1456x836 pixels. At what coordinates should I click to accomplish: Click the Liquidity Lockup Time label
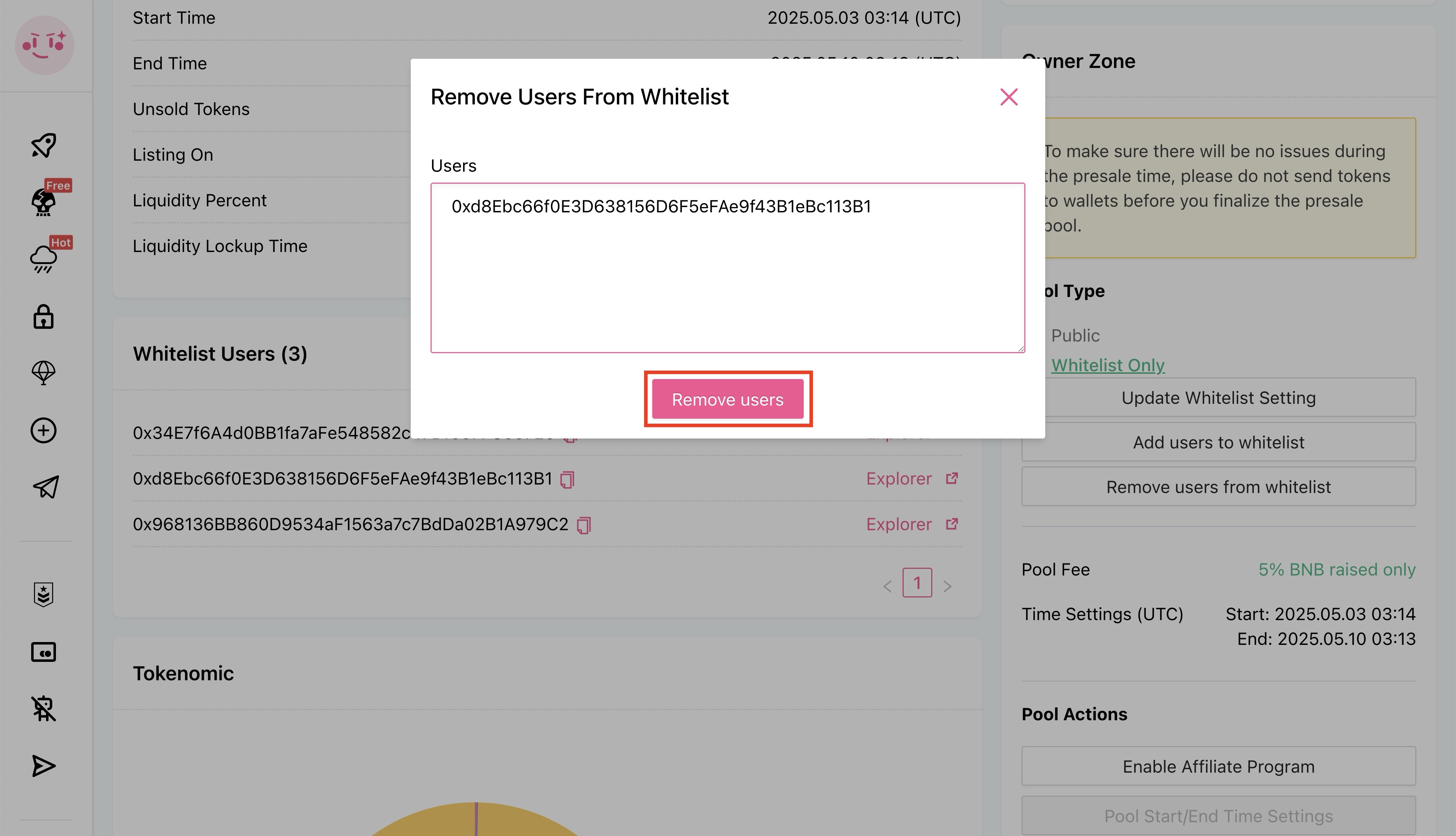(220, 246)
